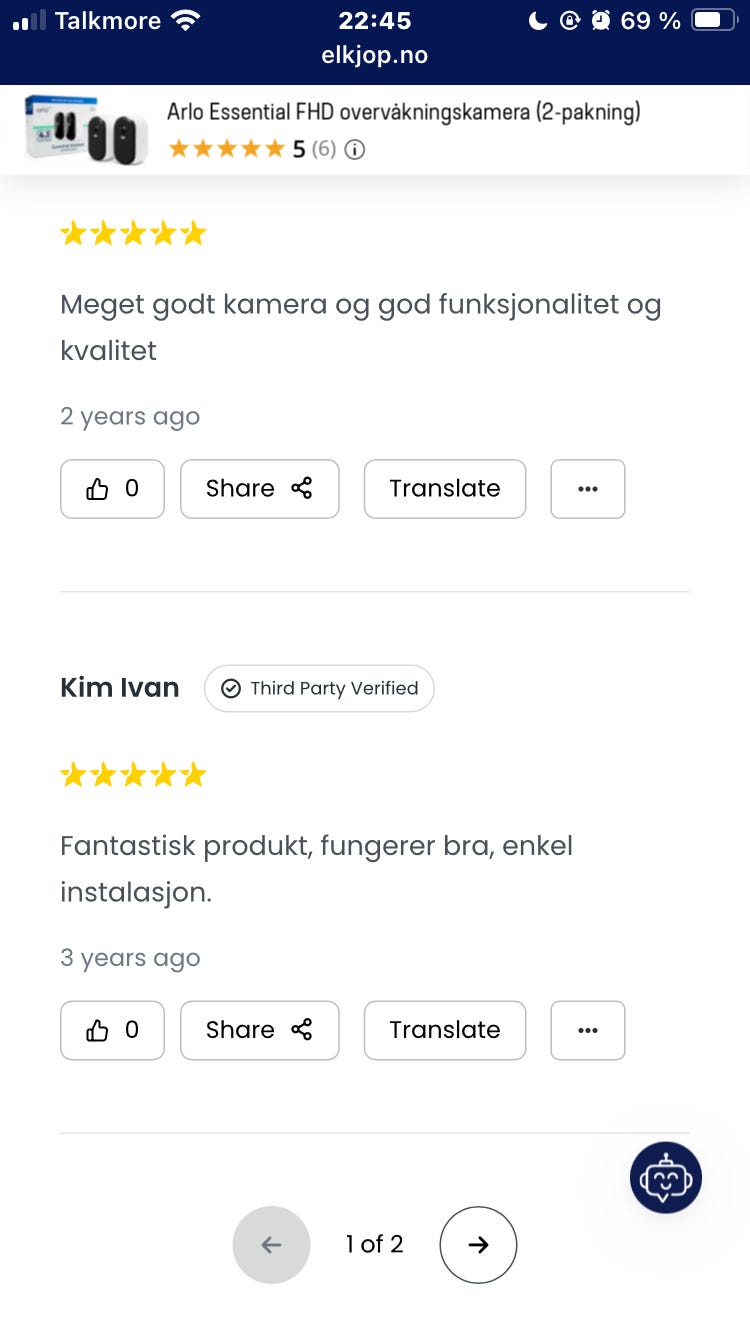Image resolution: width=750 pixels, height=1334 pixels.
Task: Go to next reviews page arrow
Action: click(x=478, y=1245)
